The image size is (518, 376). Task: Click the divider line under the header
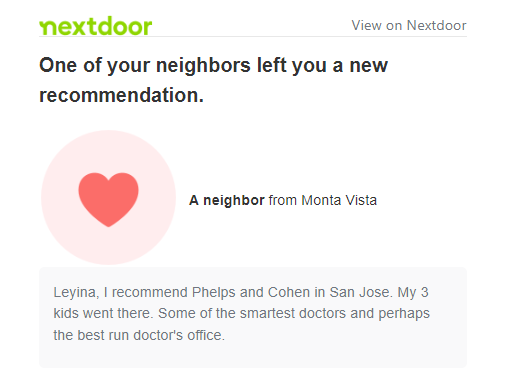point(253,37)
